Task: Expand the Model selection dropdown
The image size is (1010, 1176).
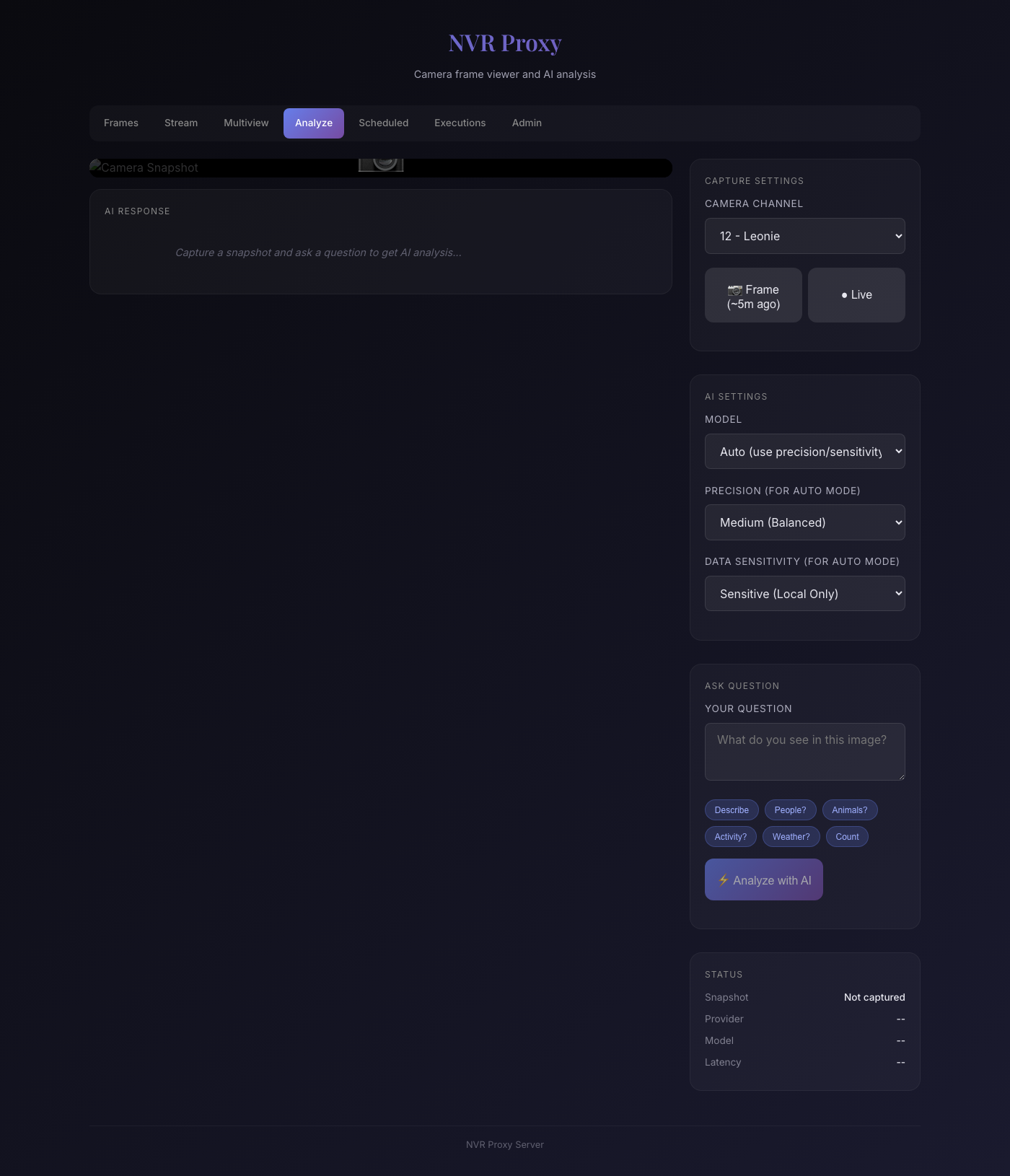Action: pyautogui.click(x=804, y=452)
